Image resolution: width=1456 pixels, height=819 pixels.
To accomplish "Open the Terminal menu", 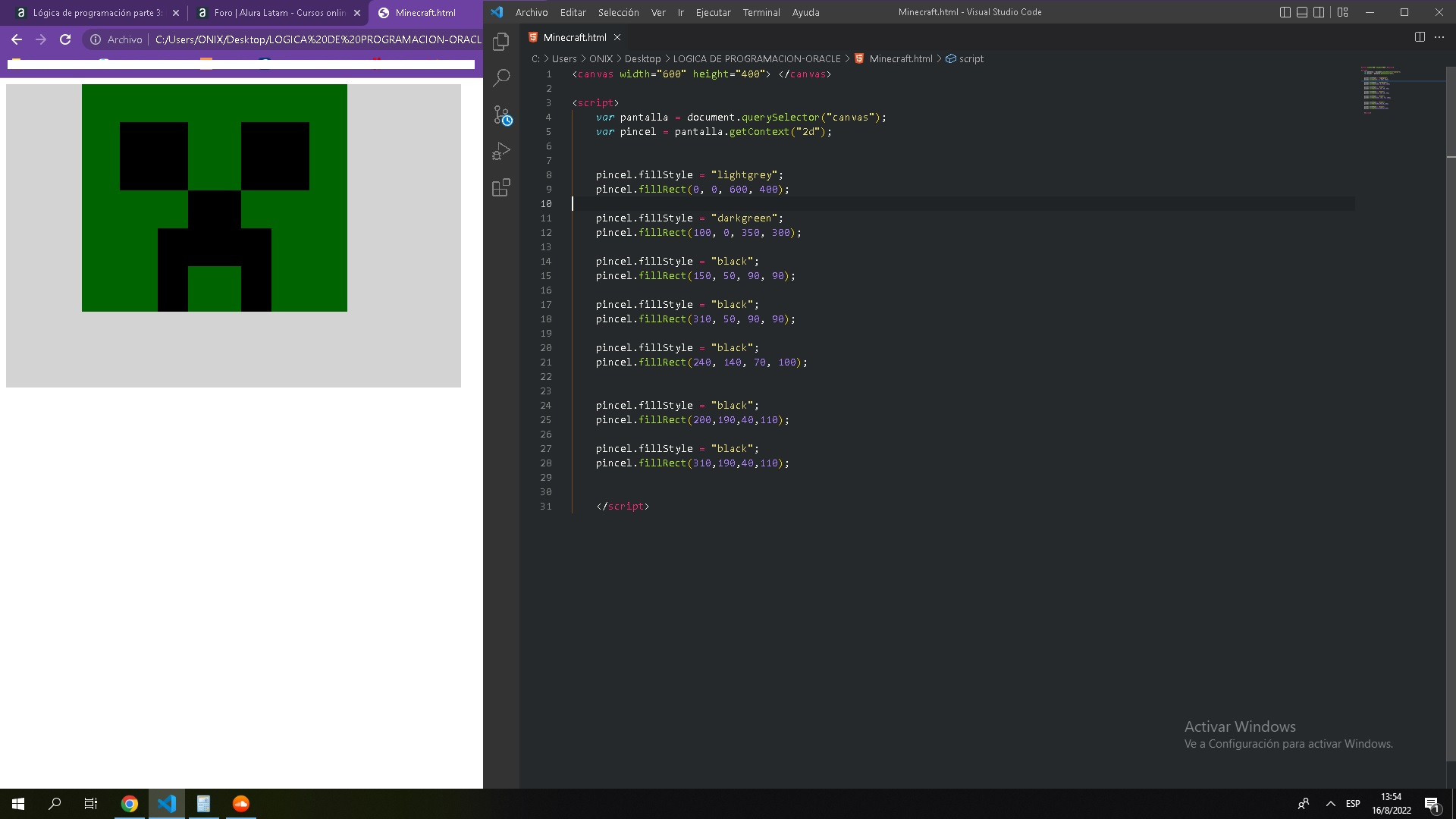I will [x=761, y=12].
